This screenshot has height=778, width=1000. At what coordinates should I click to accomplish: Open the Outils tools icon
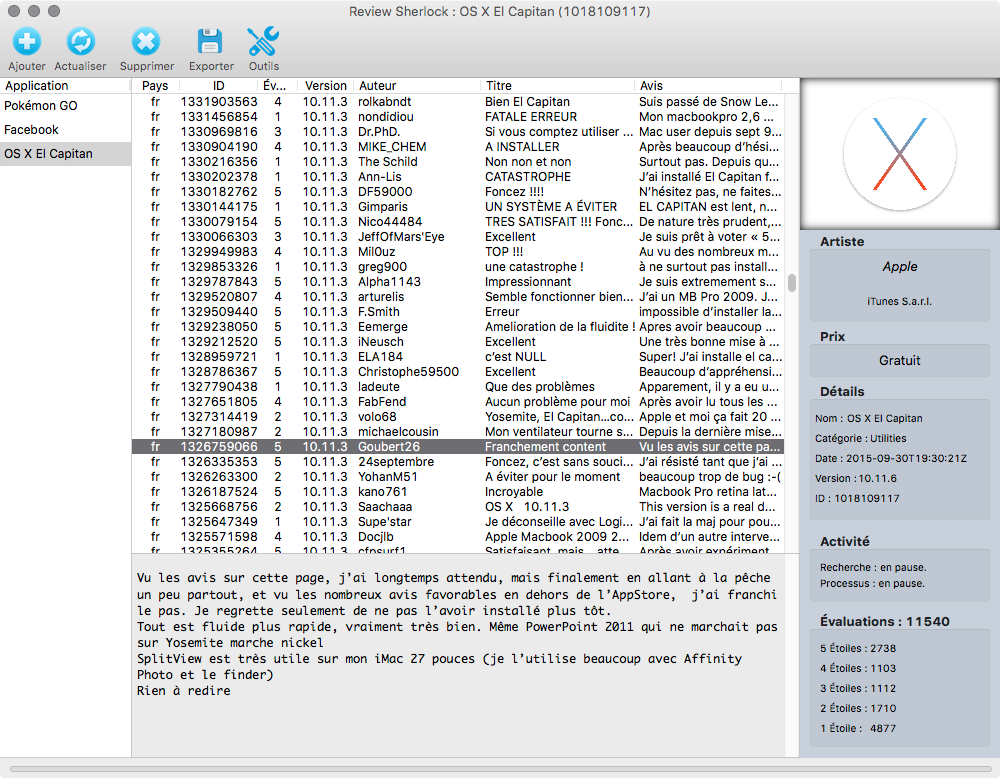click(x=263, y=41)
